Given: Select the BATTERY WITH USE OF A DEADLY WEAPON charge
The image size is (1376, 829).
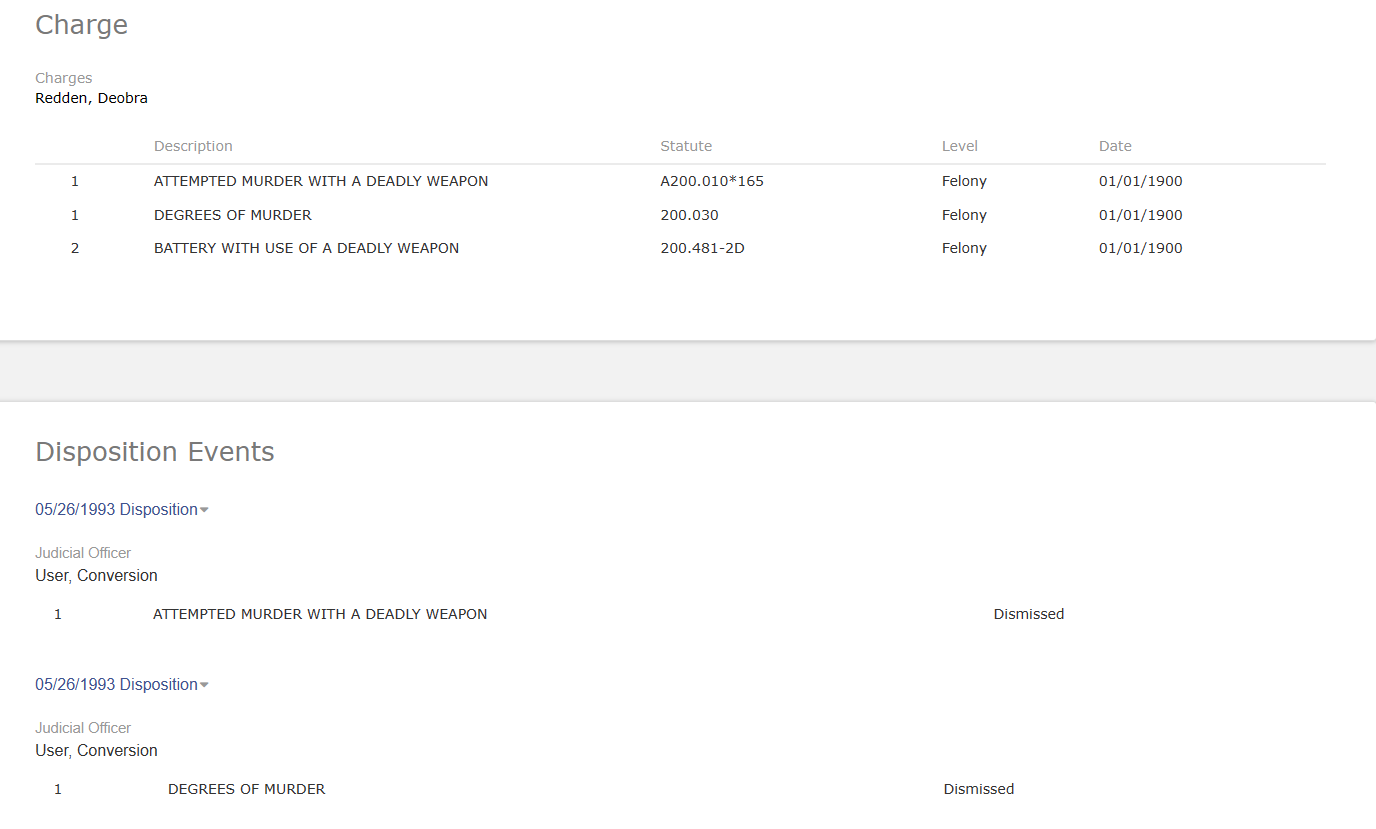Looking at the screenshot, I should pyautogui.click(x=306, y=248).
